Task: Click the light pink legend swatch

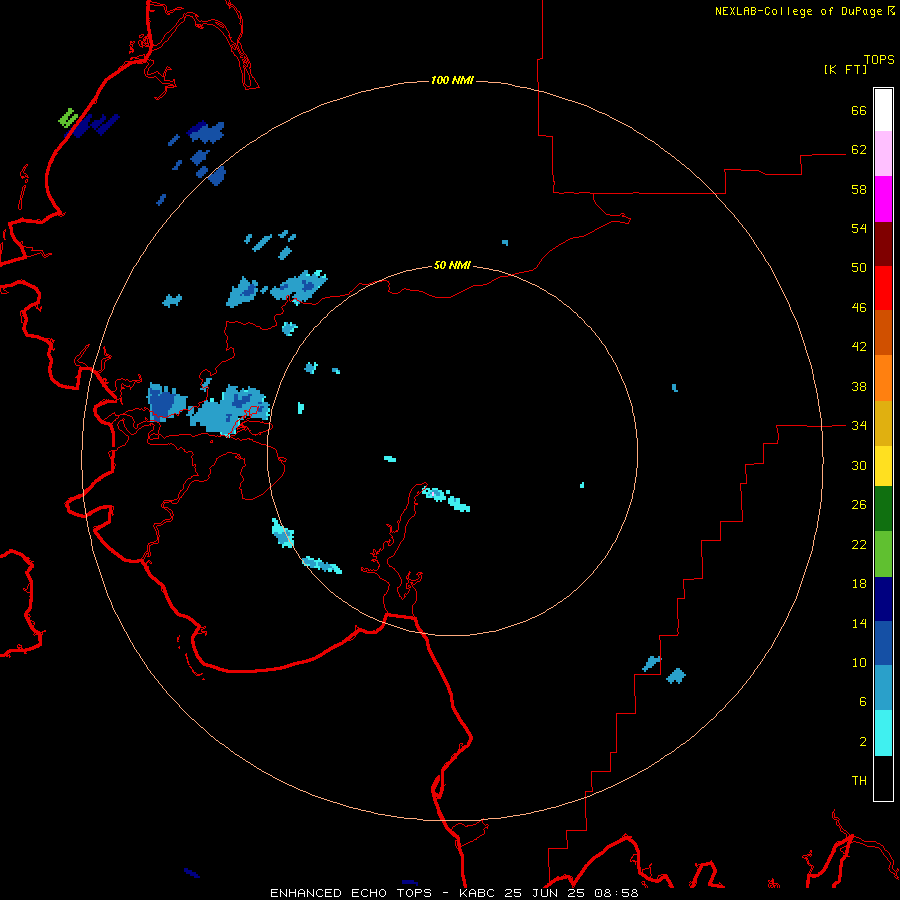Action: coord(883,154)
